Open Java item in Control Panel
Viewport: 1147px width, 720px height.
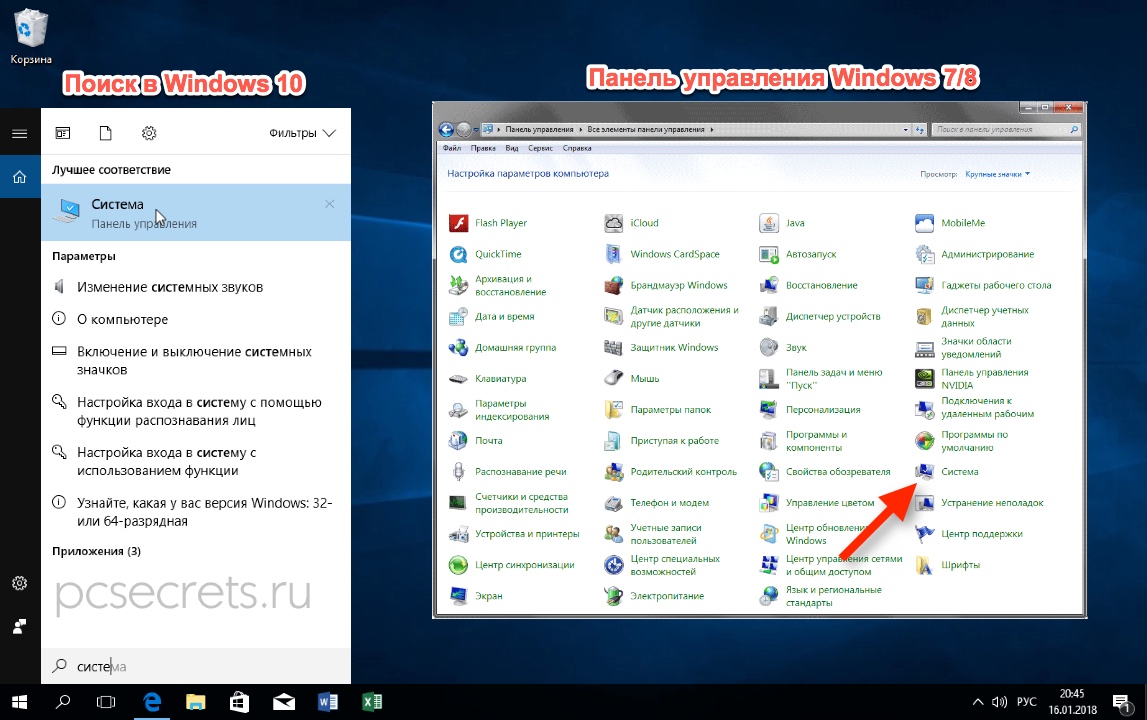(x=782, y=222)
